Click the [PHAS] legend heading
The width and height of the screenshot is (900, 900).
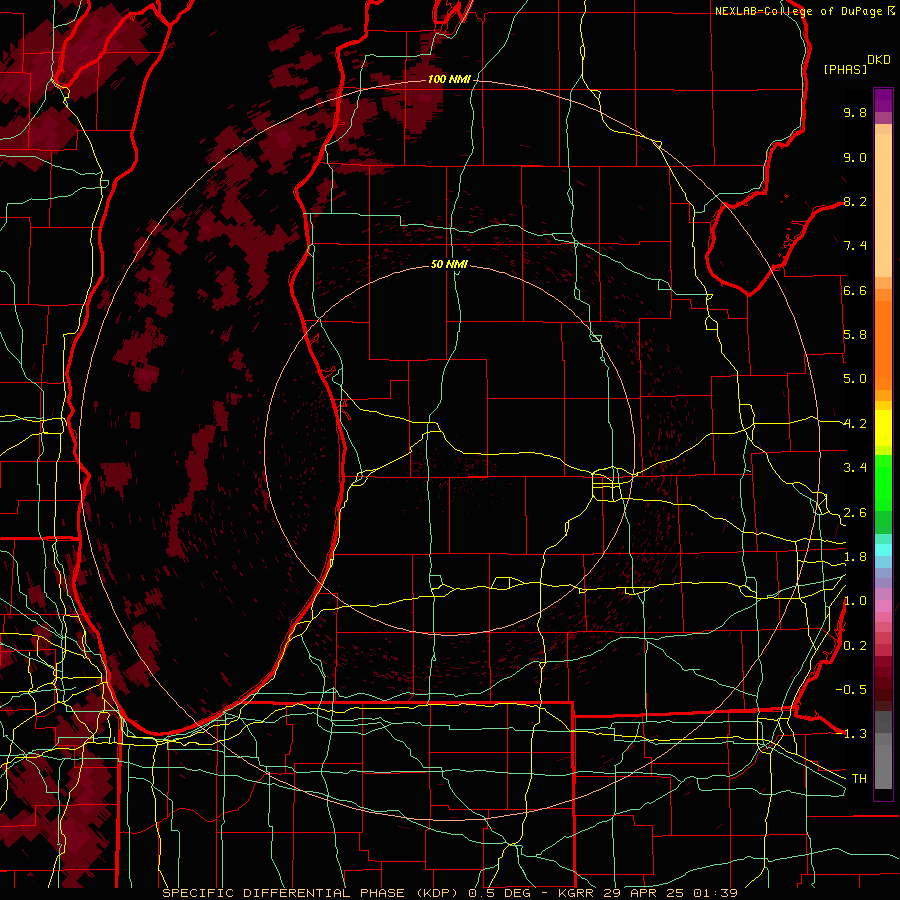click(x=845, y=69)
